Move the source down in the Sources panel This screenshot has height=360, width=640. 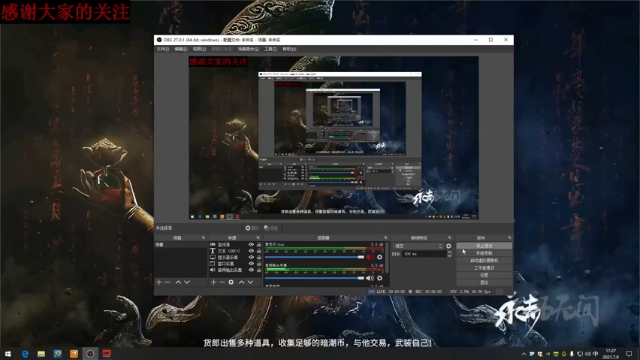250,282
